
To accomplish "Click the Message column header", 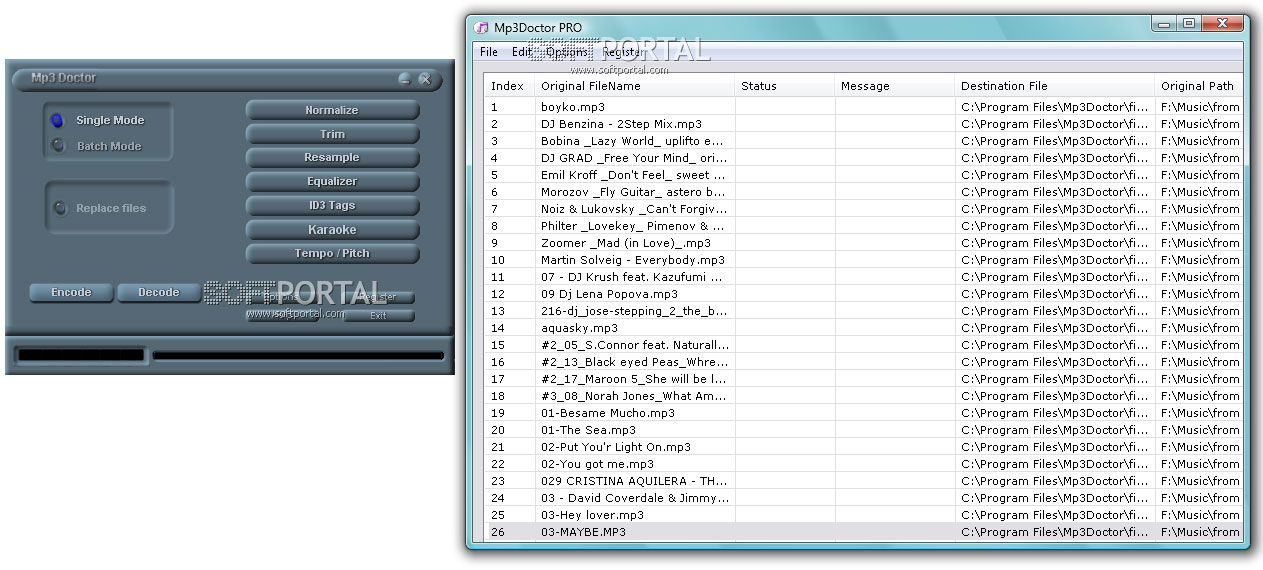I will (x=894, y=86).
